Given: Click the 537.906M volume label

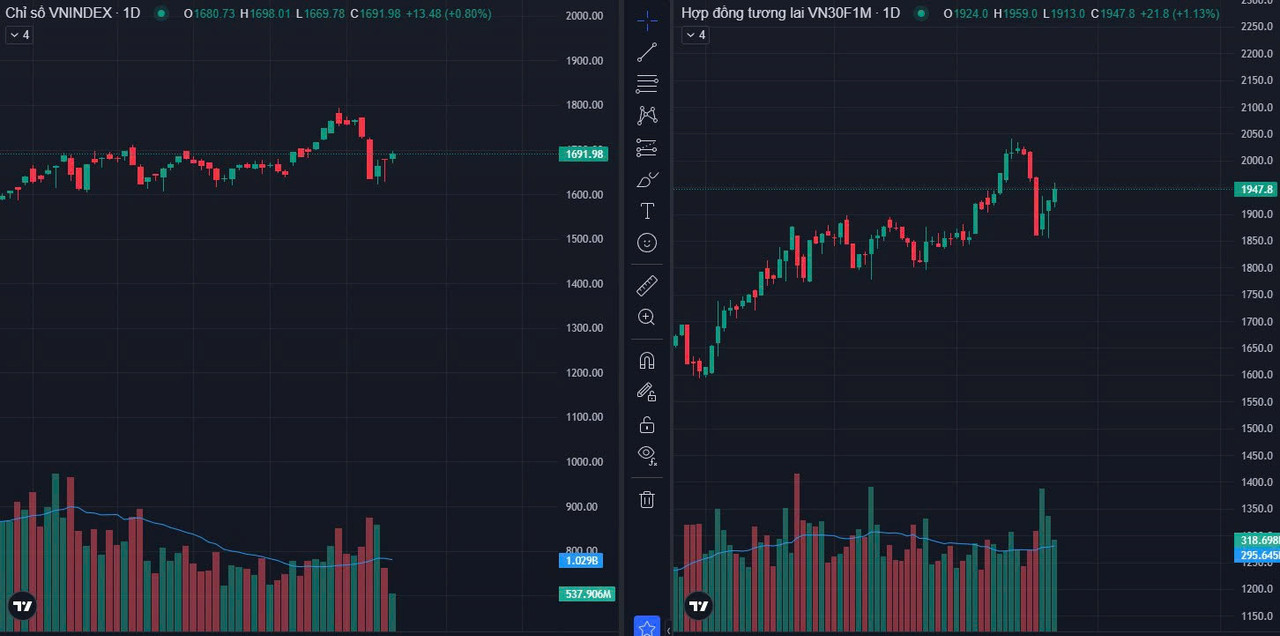Looking at the screenshot, I should click(586, 594).
